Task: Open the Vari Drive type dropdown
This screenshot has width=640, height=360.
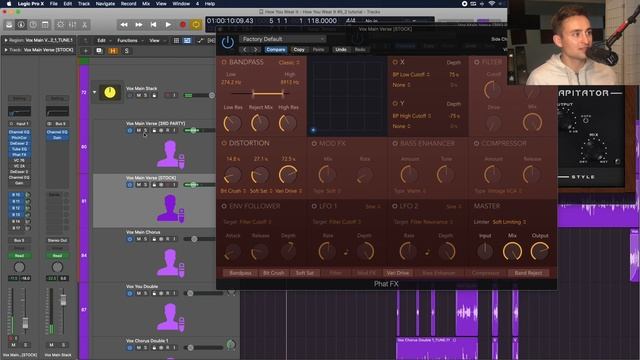Action: coord(288,191)
